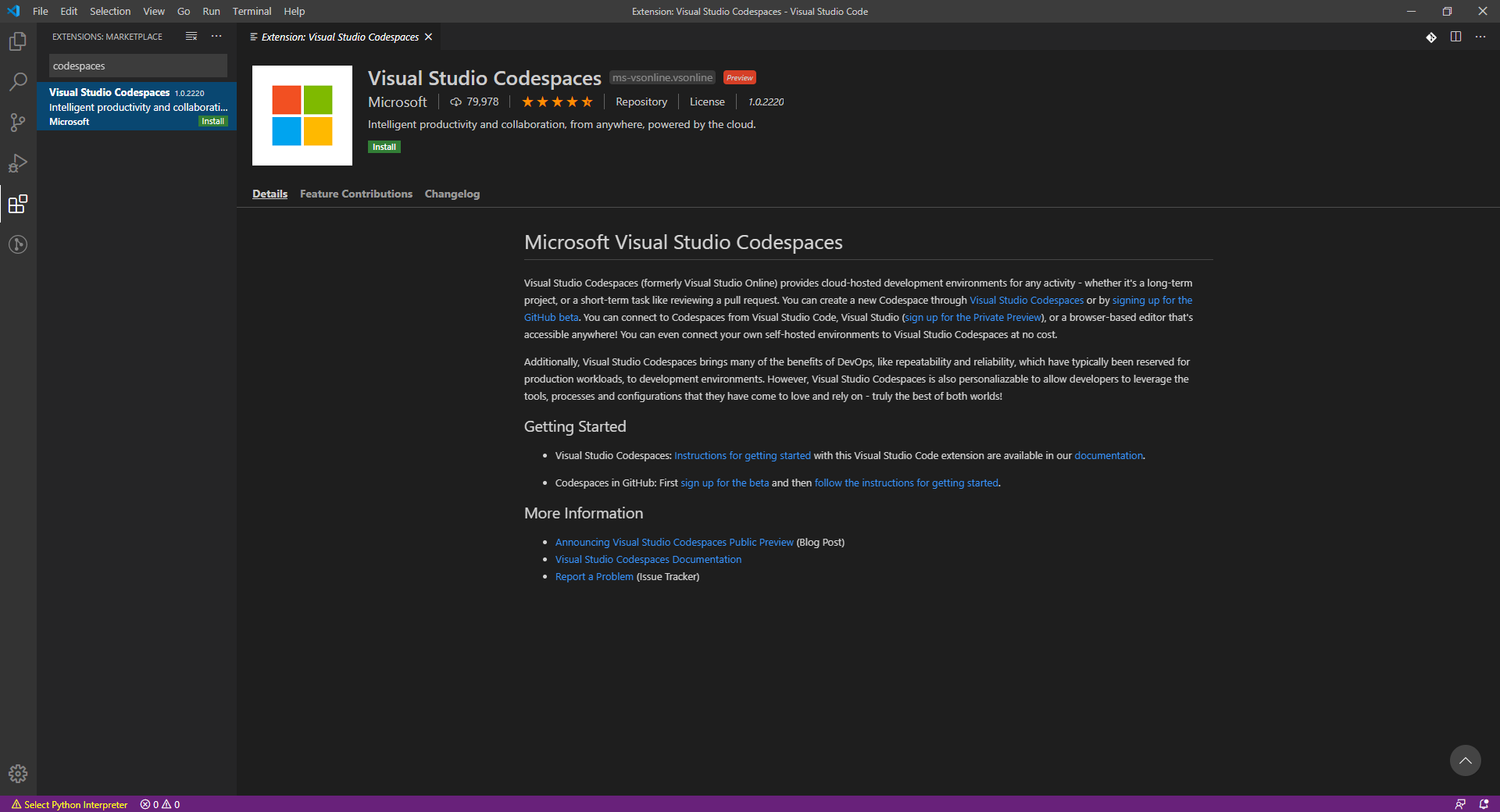Switch to the Details tab
The image size is (1500, 812).
pos(270,194)
